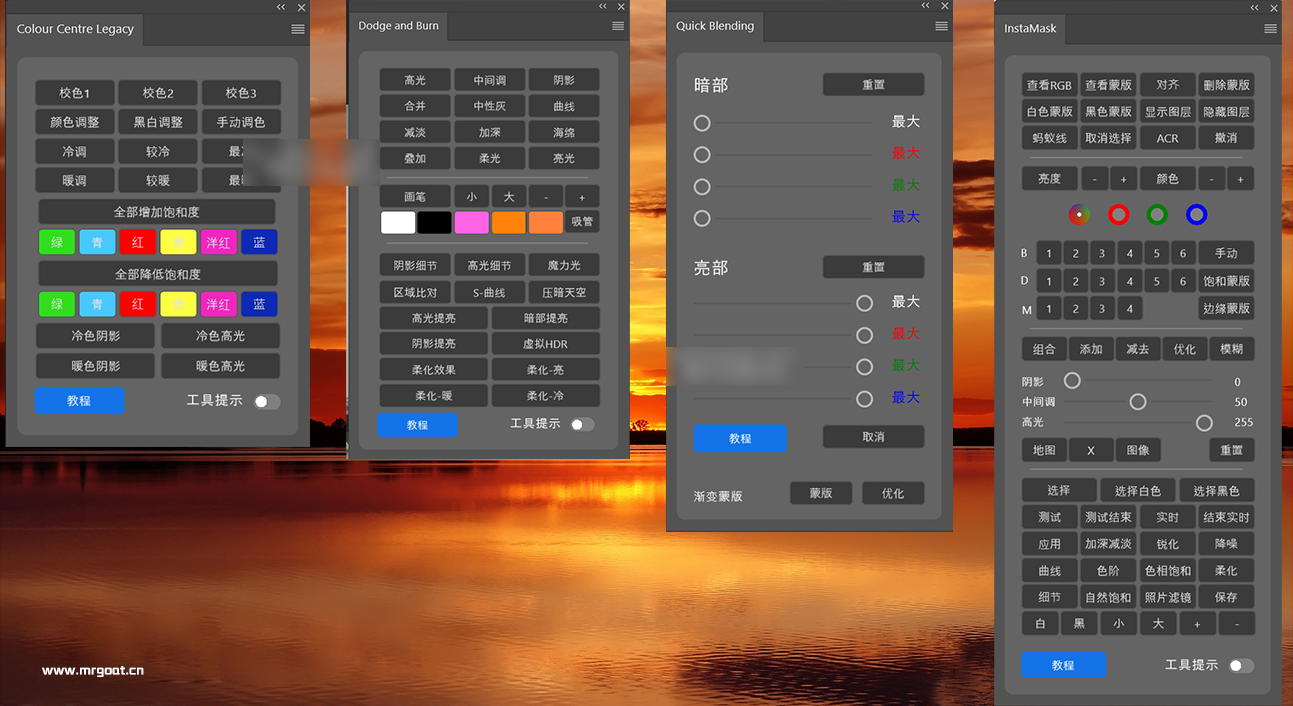The image size is (1293, 706).
Task: Turn on 工具提示 switch in InstaMask panel
Action: click(x=1241, y=666)
